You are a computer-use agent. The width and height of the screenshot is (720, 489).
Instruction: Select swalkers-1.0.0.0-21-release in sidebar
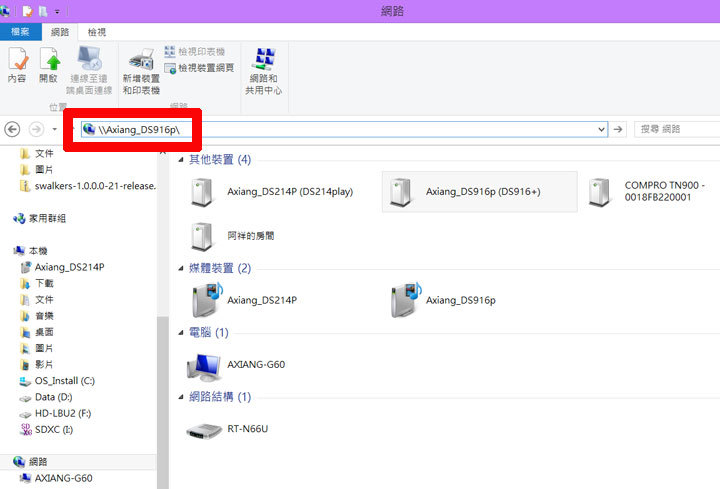click(x=88, y=186)
